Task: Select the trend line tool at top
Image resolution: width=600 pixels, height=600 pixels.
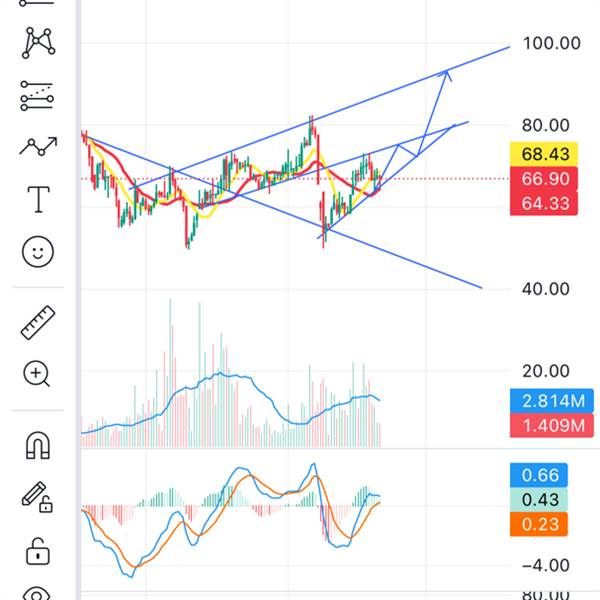Action: tap(37, 3)
